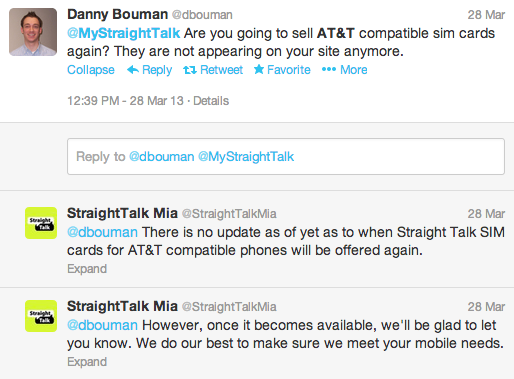
Task: Click the 12:39 PM - 28 Mar 13 timestamp
Action: tap(125, 101)
